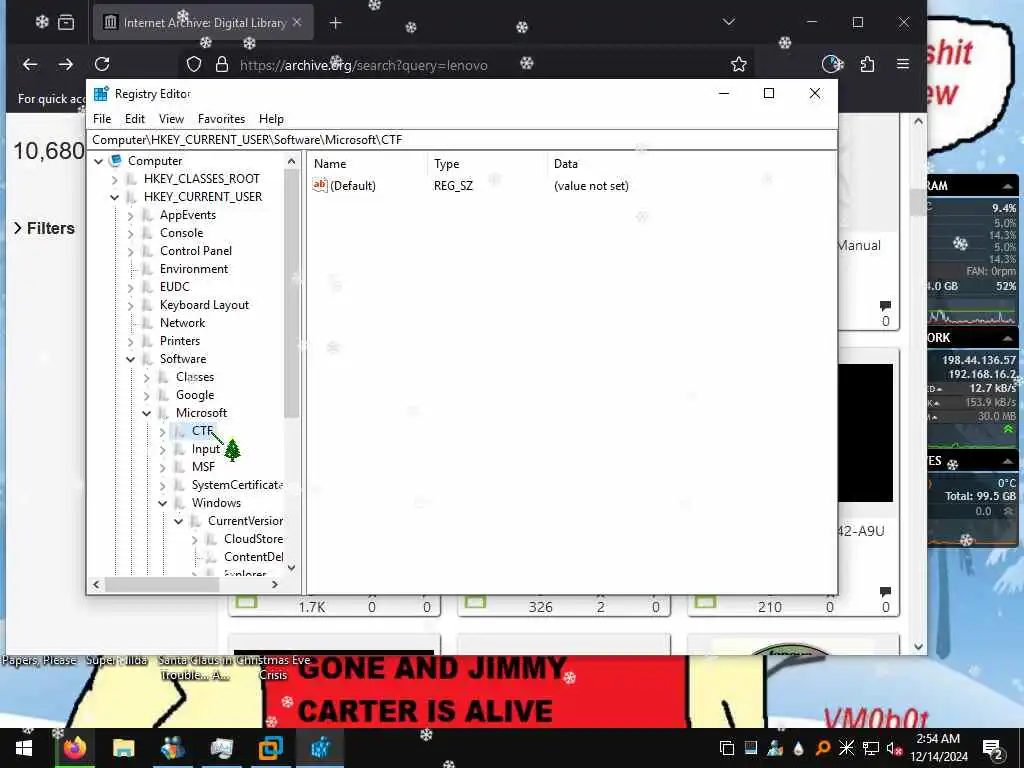
Task: Expand Filters on archive.org page
Action: click(x=44, y=229)
